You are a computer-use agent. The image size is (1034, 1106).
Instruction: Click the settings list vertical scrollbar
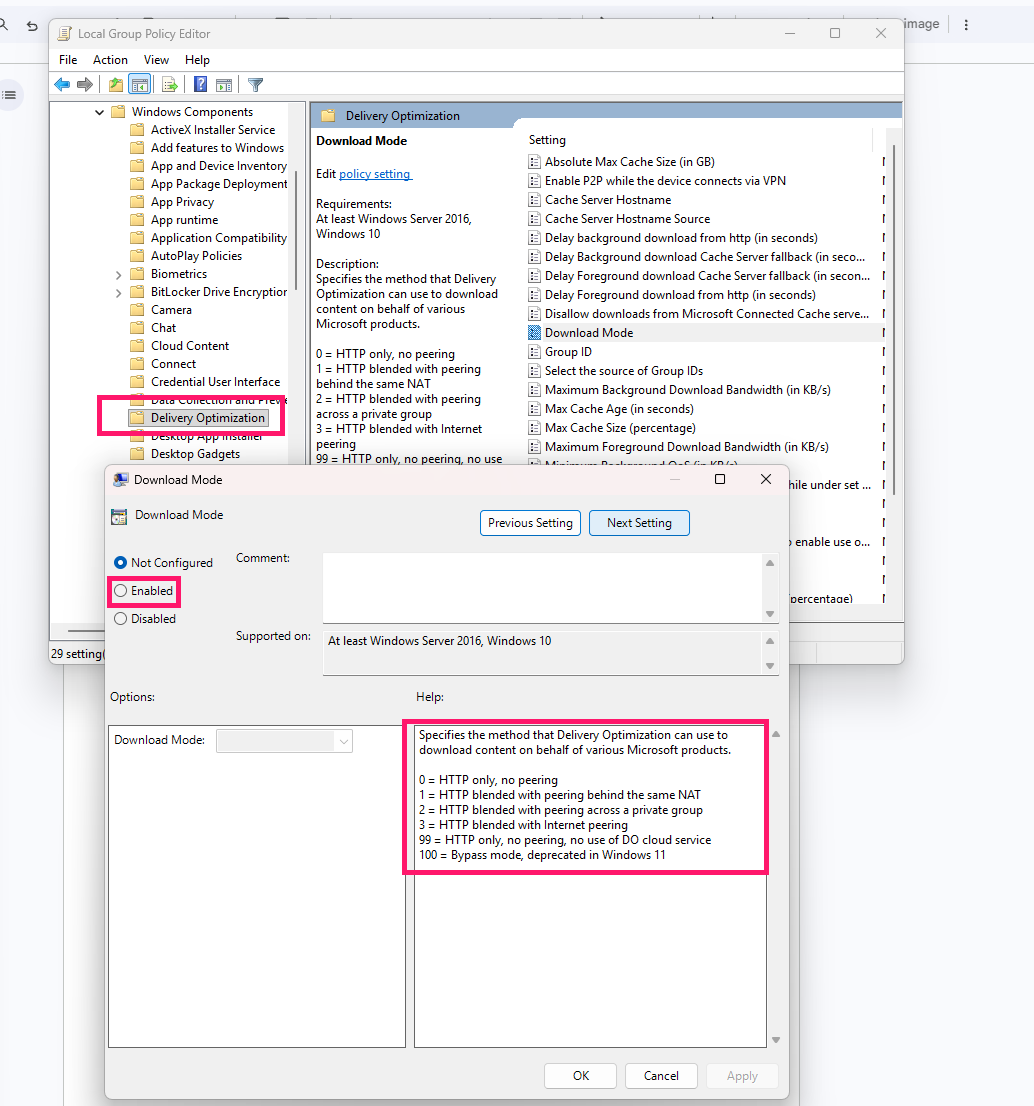[894, 319]
